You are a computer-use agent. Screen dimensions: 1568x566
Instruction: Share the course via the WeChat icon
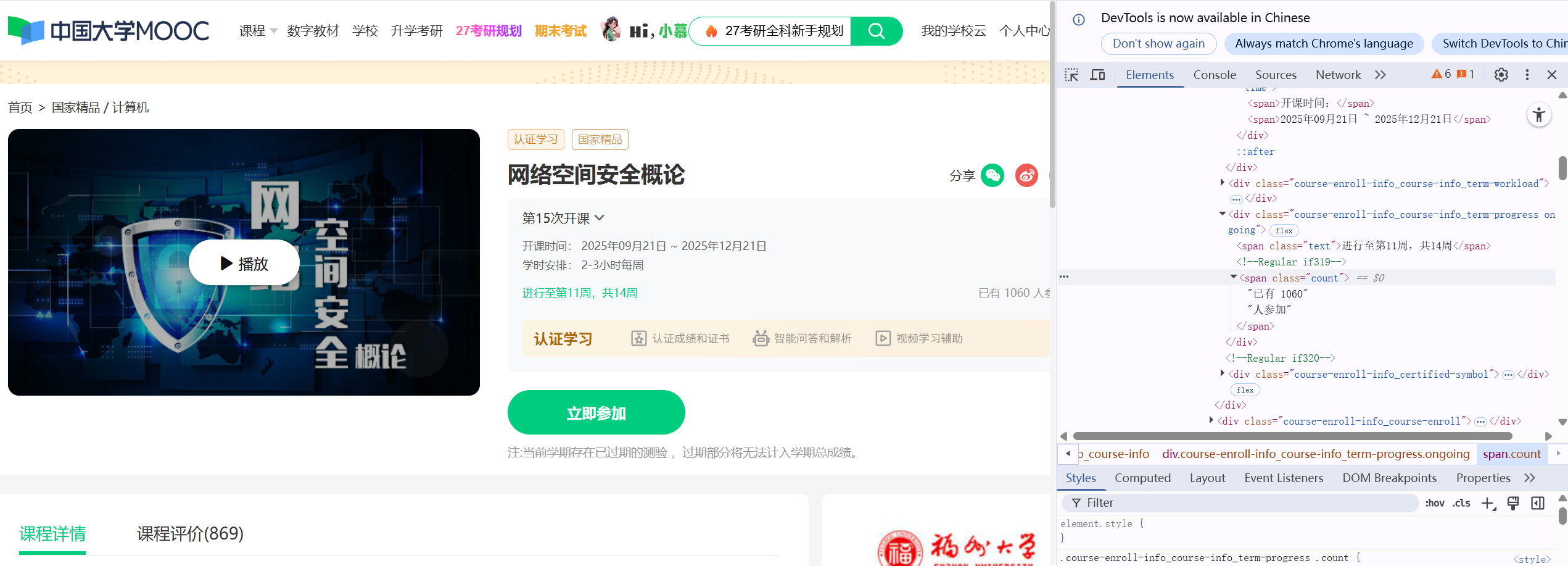(x=992, y=175)
